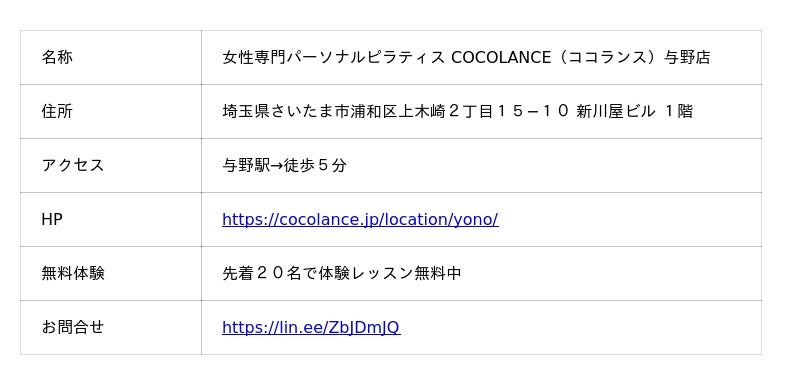Click the COCOLANCE store name text
Viewport: 800px width, 385px height.
click(501, 58)
